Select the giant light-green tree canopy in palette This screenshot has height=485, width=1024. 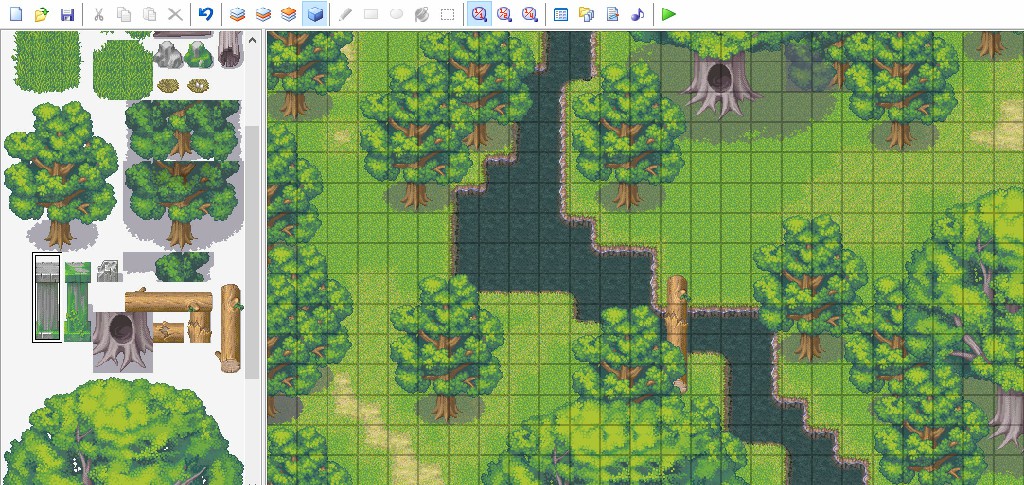(x=124, y=432)
